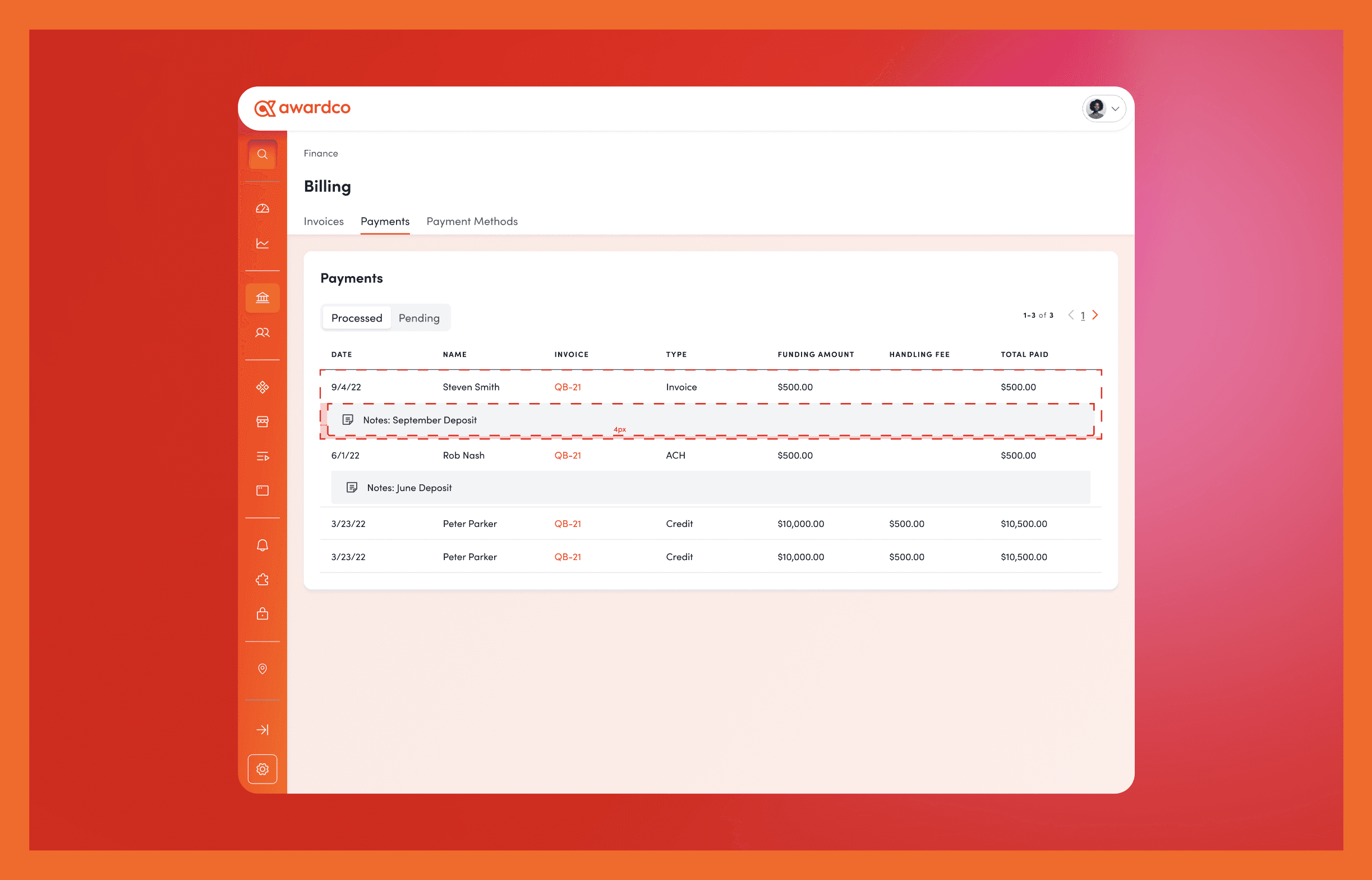Select page number 1 in pagination

(x=1083, y=316)
